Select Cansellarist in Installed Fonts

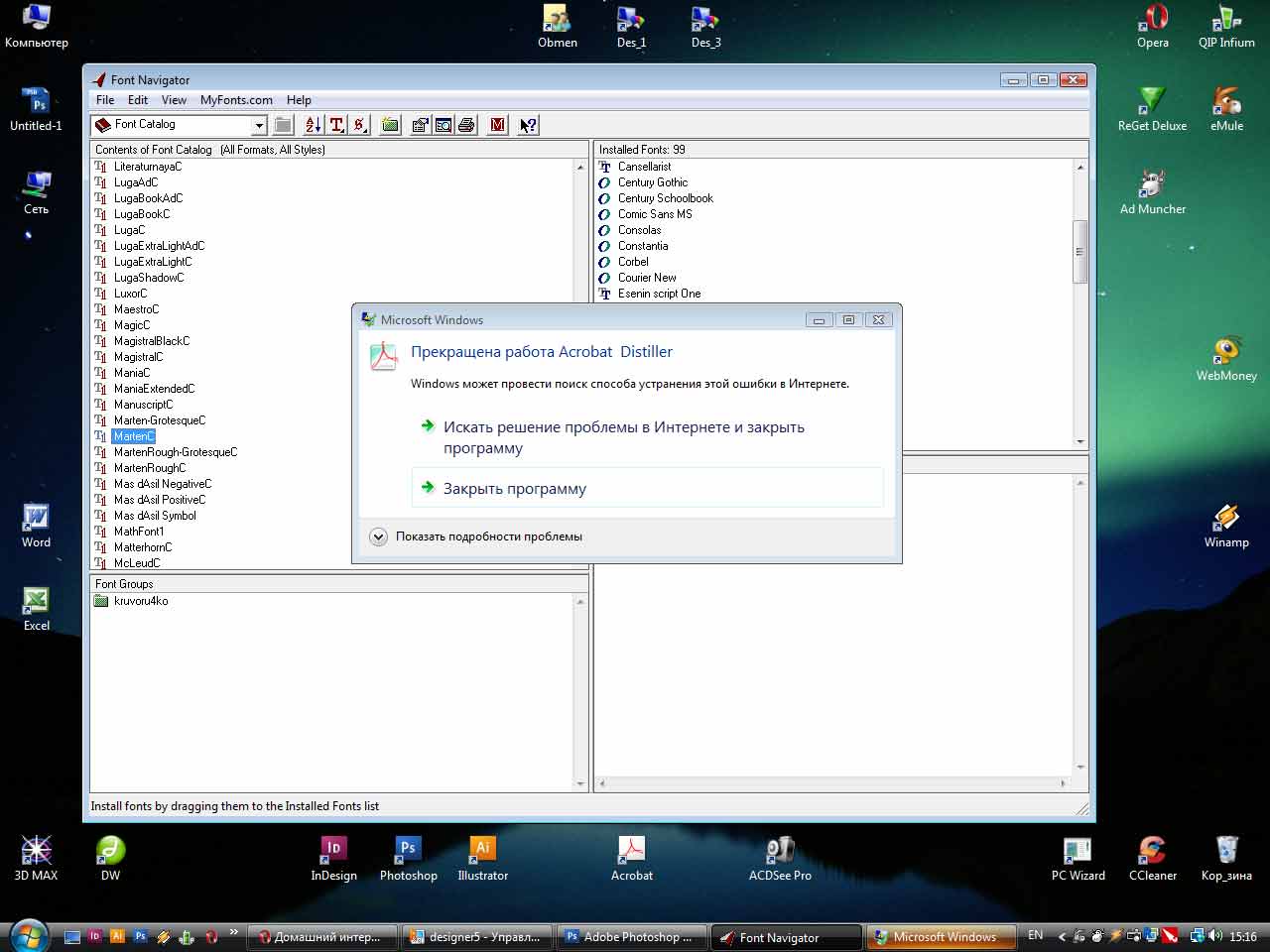click(644, 167)
